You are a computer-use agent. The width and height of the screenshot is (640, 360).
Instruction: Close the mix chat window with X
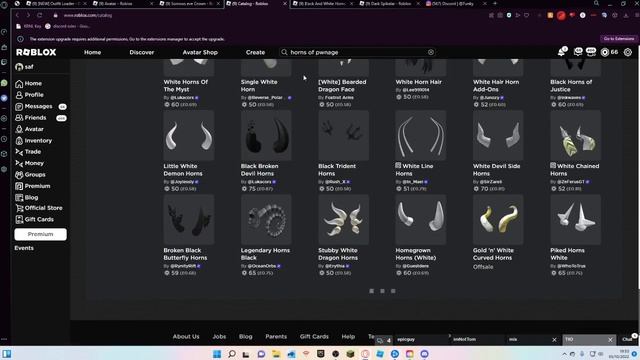coord(554,340)
